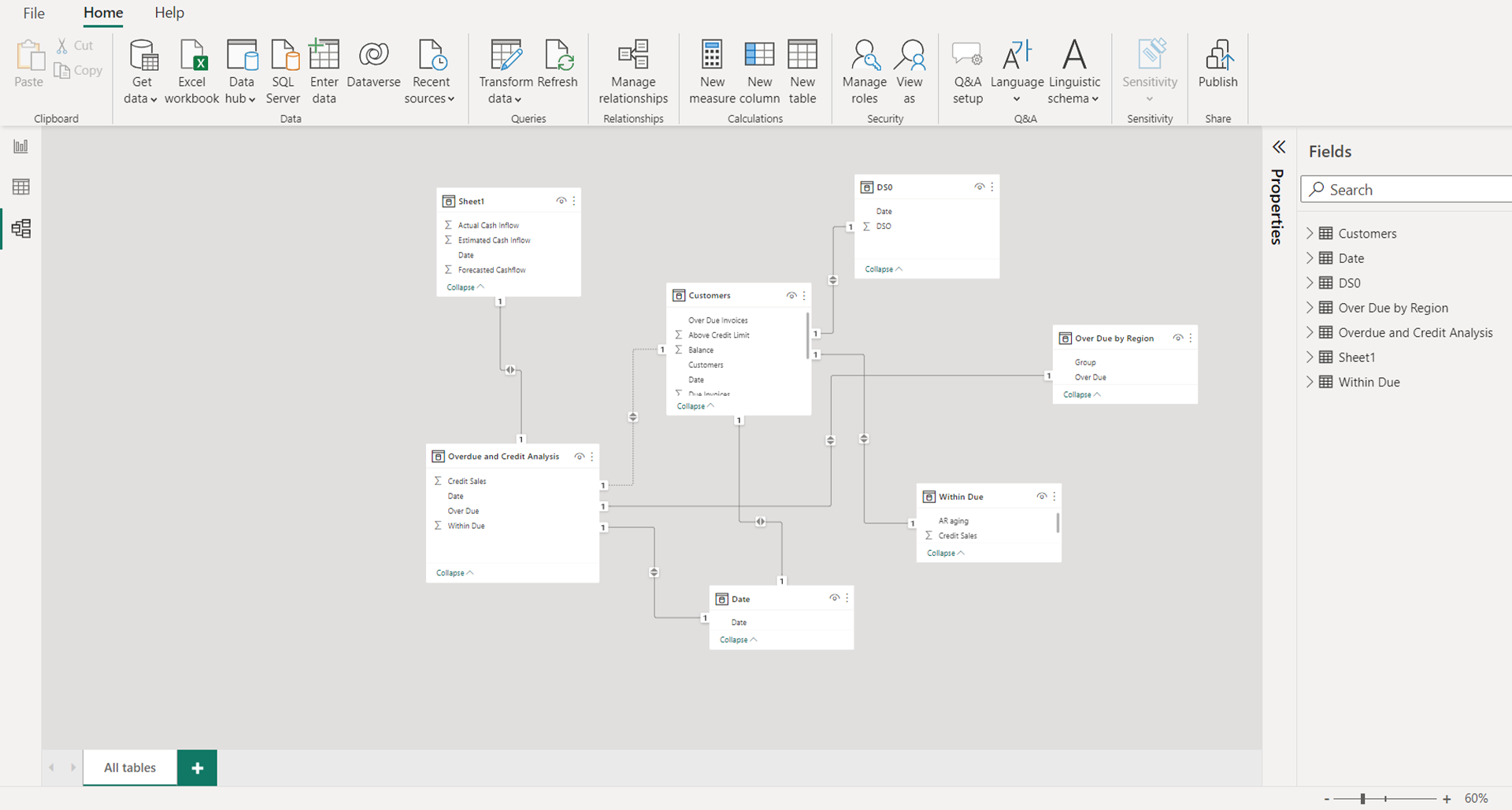
Task: Expand Overdue and Credit Analysis field list
Action: coord(1310,332)
